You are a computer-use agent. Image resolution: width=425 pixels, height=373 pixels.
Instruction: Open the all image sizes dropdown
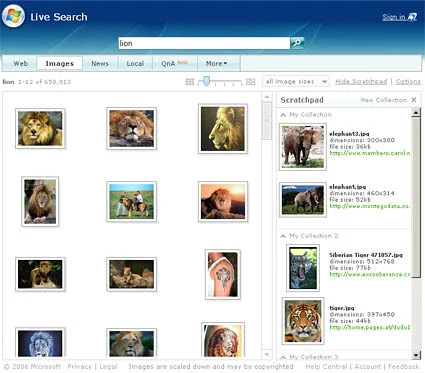pyautogui.click(x=296, y=82)
